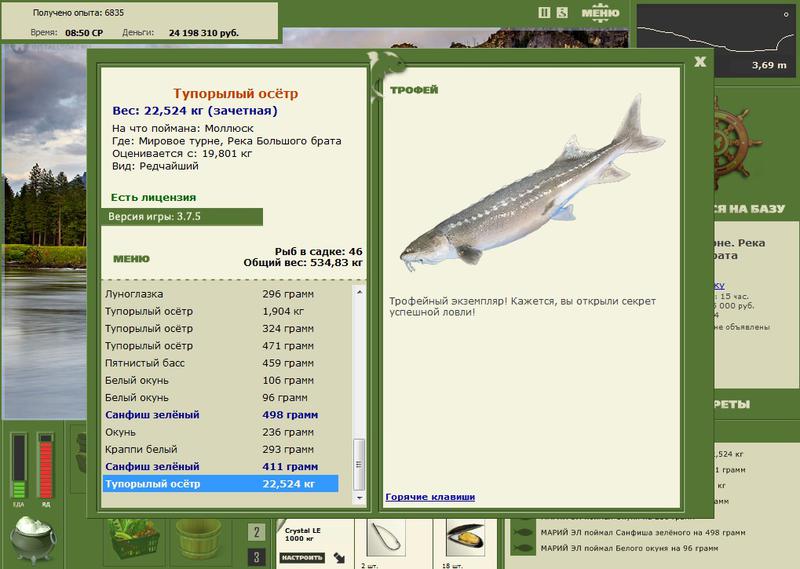Screen dimensions: 800x569
Task: Open the Горячие клавиши link
Action: [430, 497]
